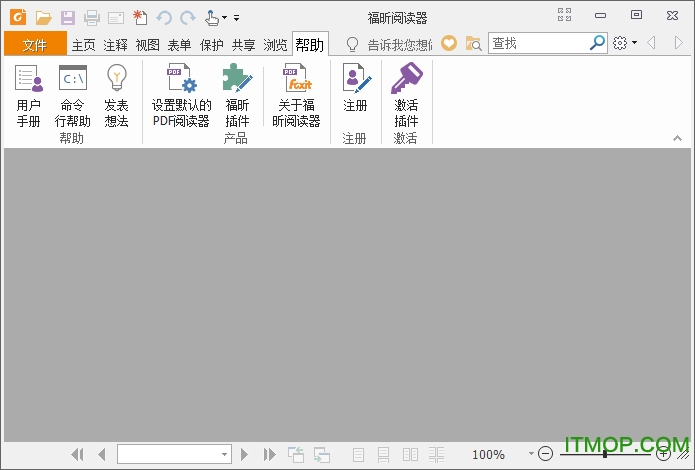Collapse the ribbon with the chevron
The height and width of the screenshot is (470, 695).
click(x=677, y=138)
